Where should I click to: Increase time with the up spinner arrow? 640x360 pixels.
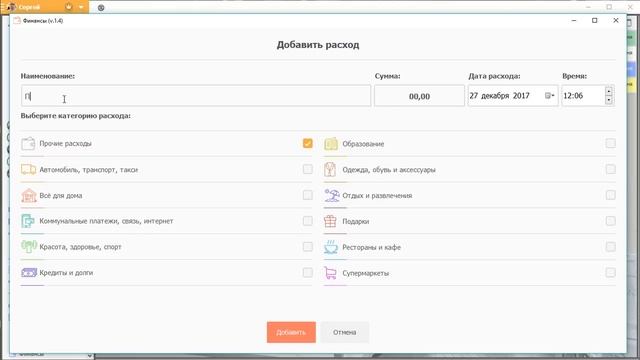609,91
